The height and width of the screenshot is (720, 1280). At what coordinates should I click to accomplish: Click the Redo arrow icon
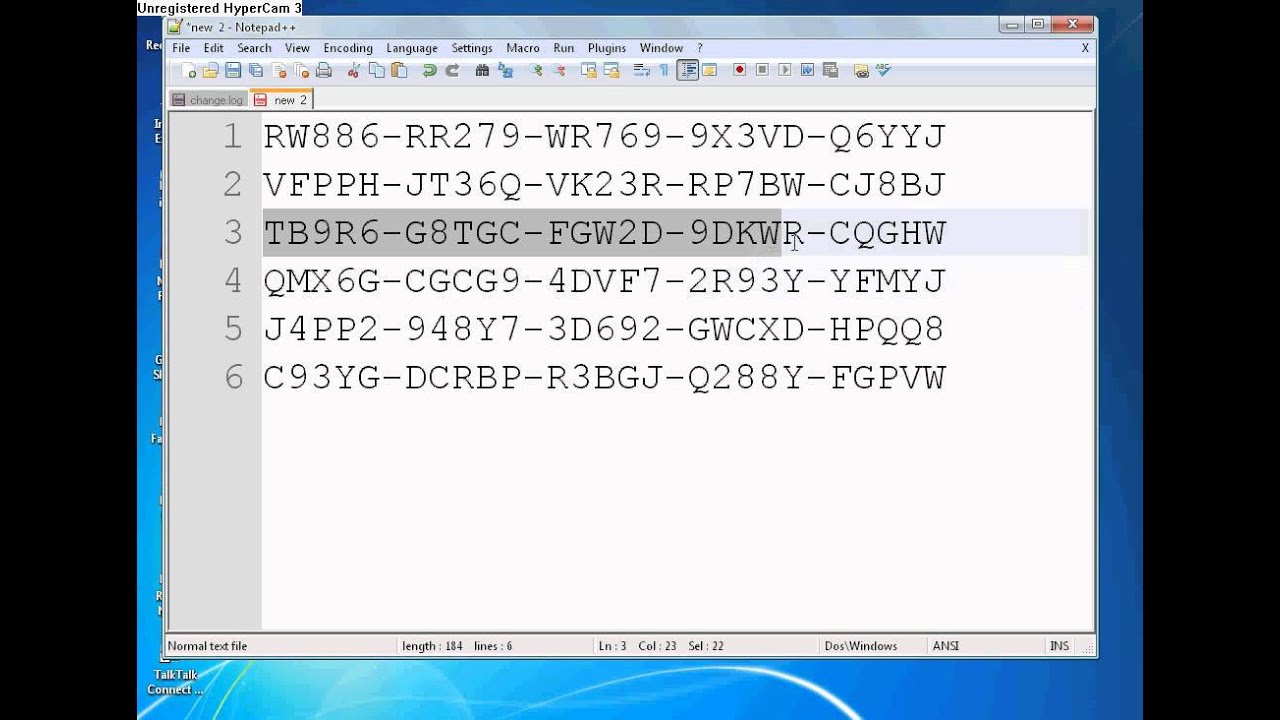point(452,70)
